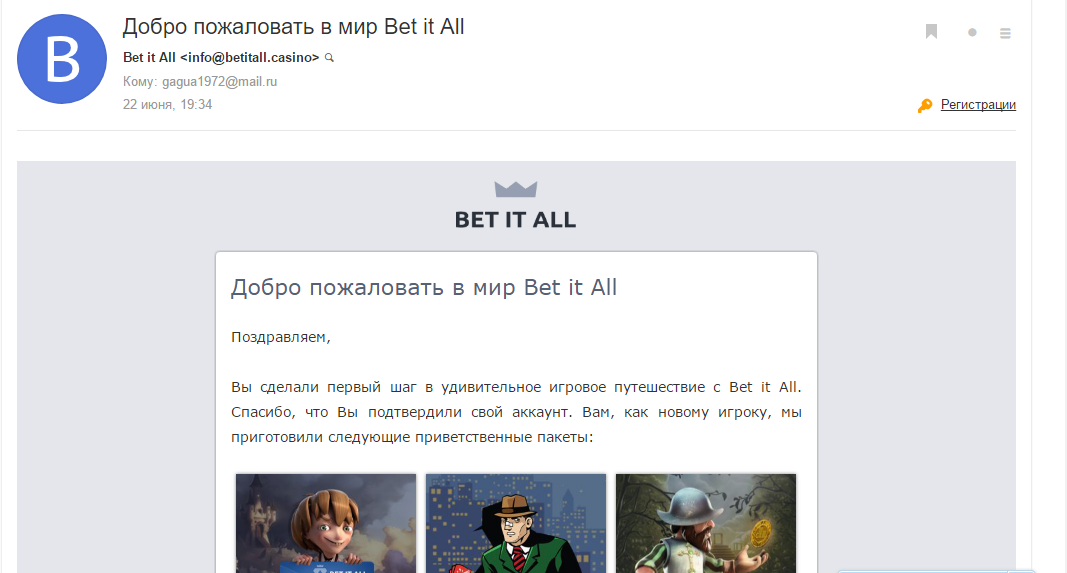This screenshot has height=573, width=1067.
Task: Open the conquistador with coin thumbnail
Action: pos(706,523)
